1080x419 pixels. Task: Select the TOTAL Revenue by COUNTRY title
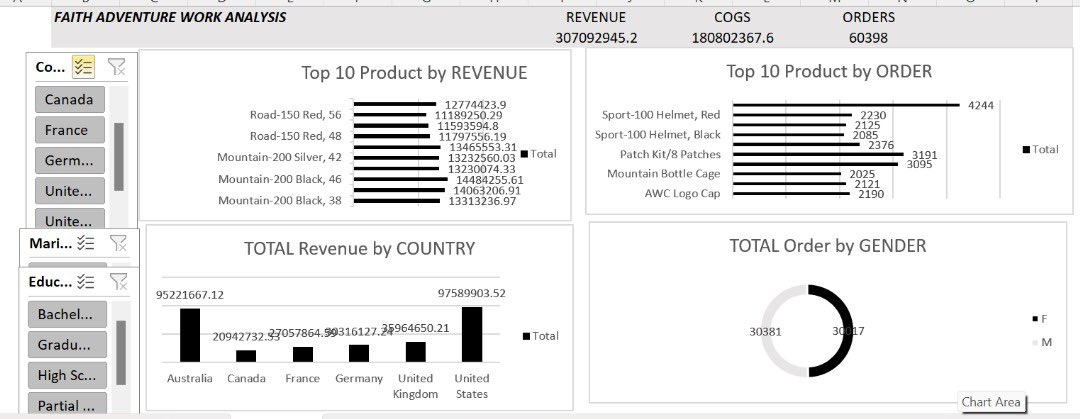pos(359,248)
